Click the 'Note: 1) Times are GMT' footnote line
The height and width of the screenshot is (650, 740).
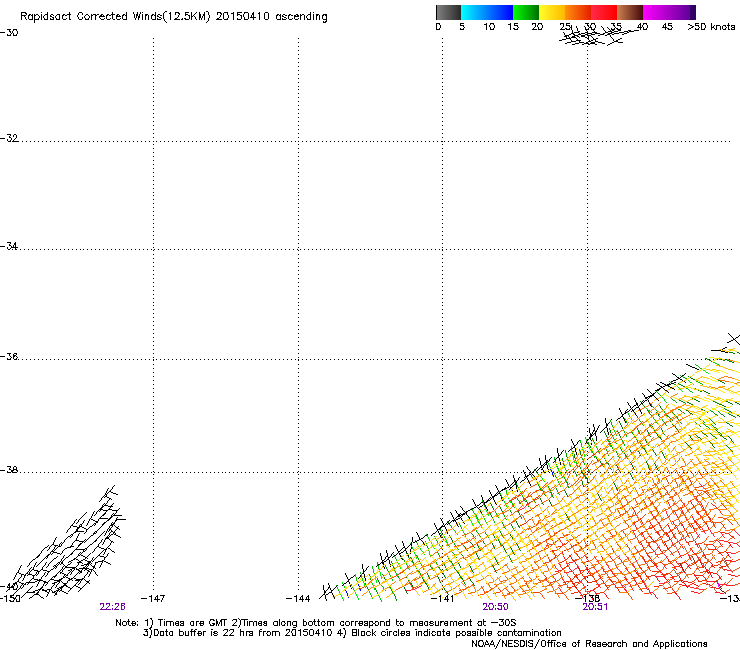[x=316, y=623]
